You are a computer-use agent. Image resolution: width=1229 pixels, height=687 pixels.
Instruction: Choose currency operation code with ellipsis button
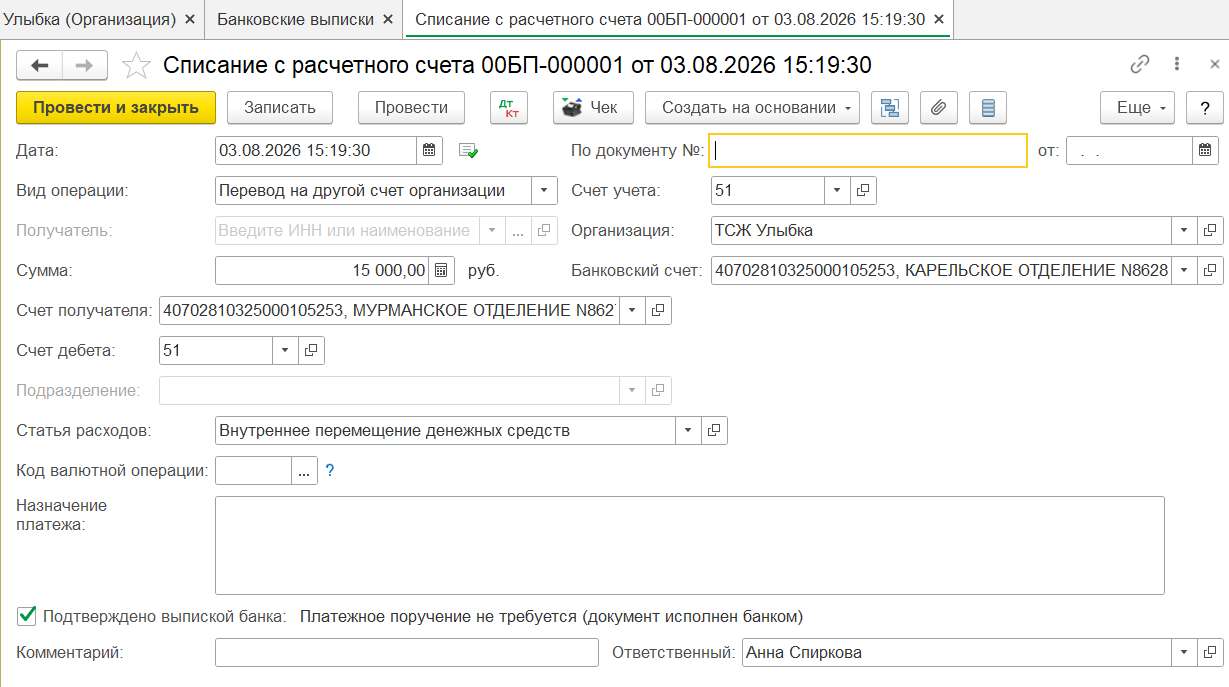click(304, 471)
